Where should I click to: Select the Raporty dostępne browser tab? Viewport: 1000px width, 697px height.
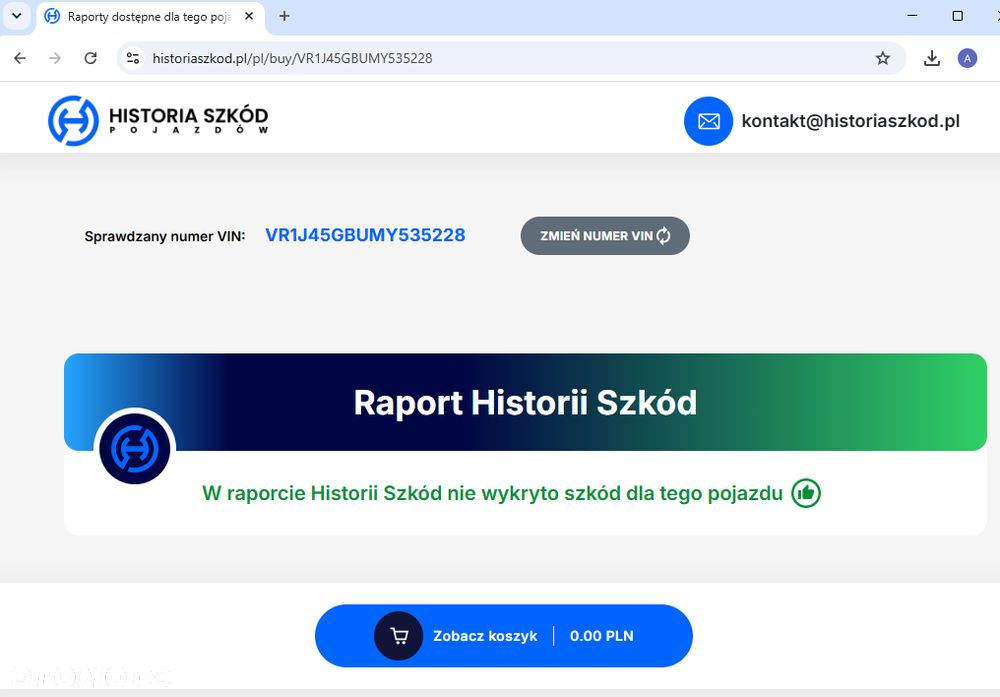pyautogui.click(x=150, y=17)
